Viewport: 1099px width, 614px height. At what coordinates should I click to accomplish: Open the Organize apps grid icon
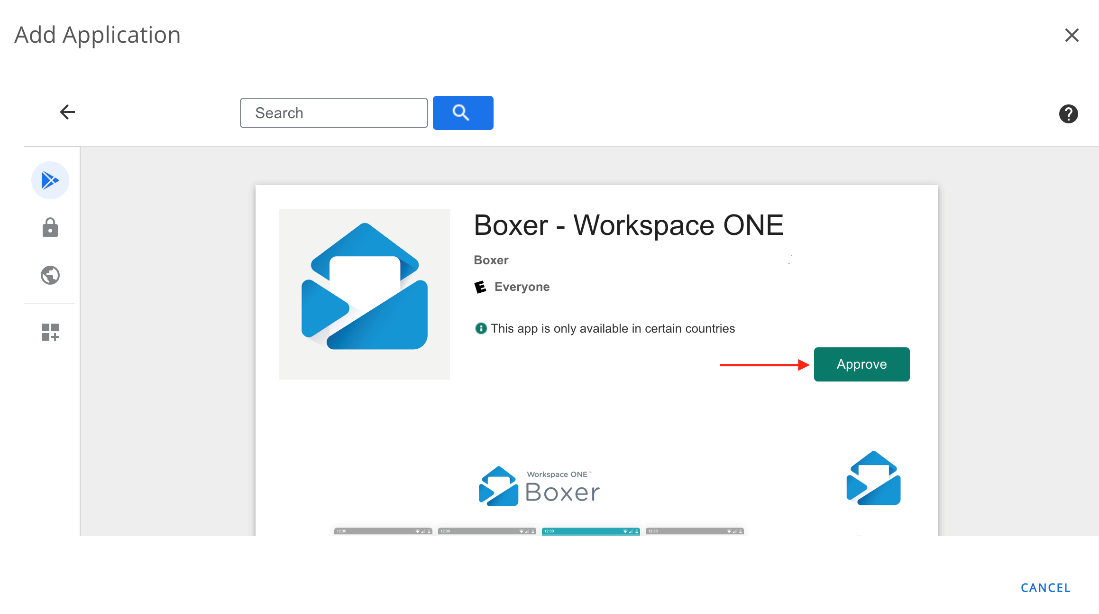pos(50,332)
